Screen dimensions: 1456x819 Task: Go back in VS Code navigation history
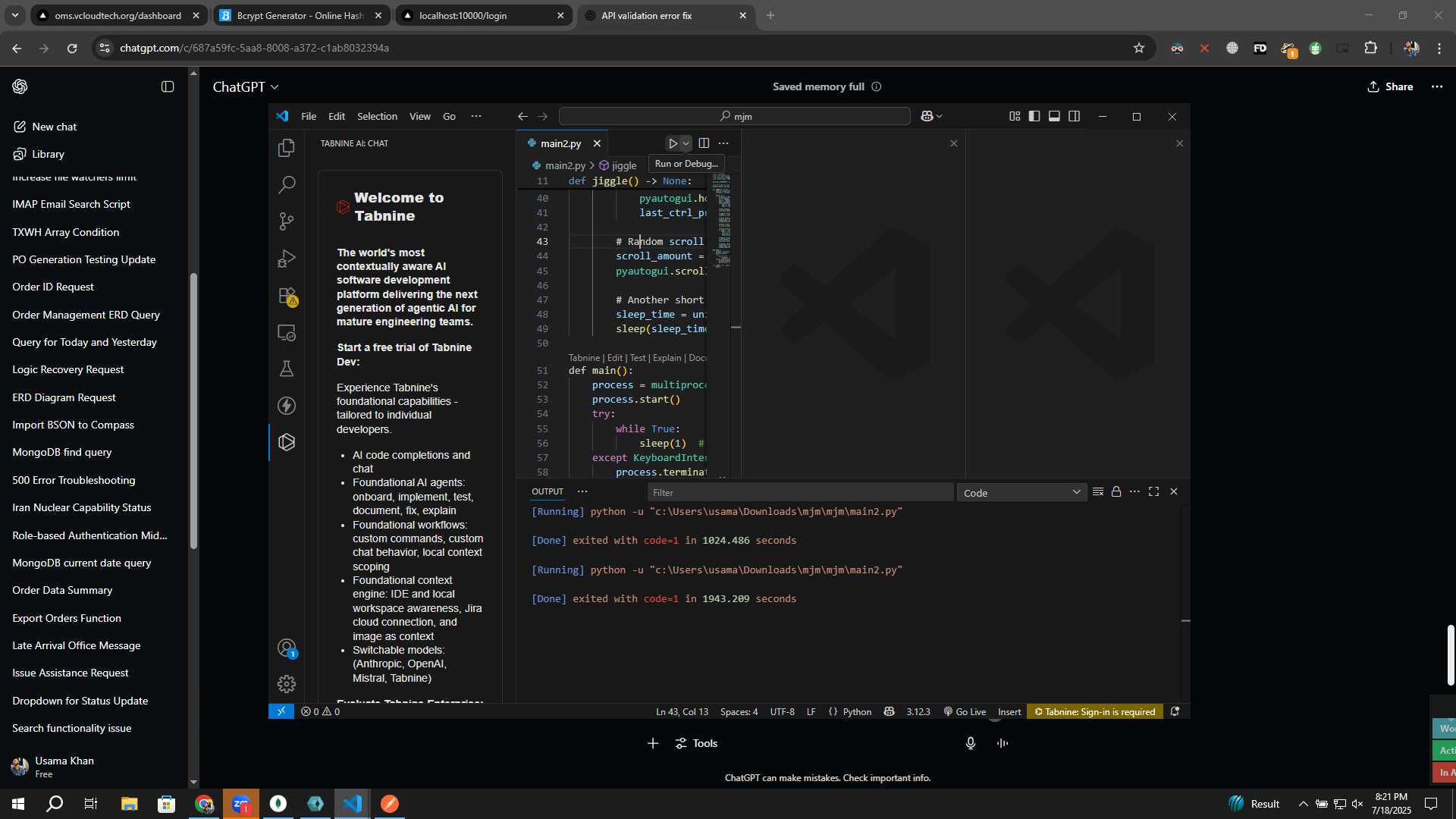tap(522, 116)
